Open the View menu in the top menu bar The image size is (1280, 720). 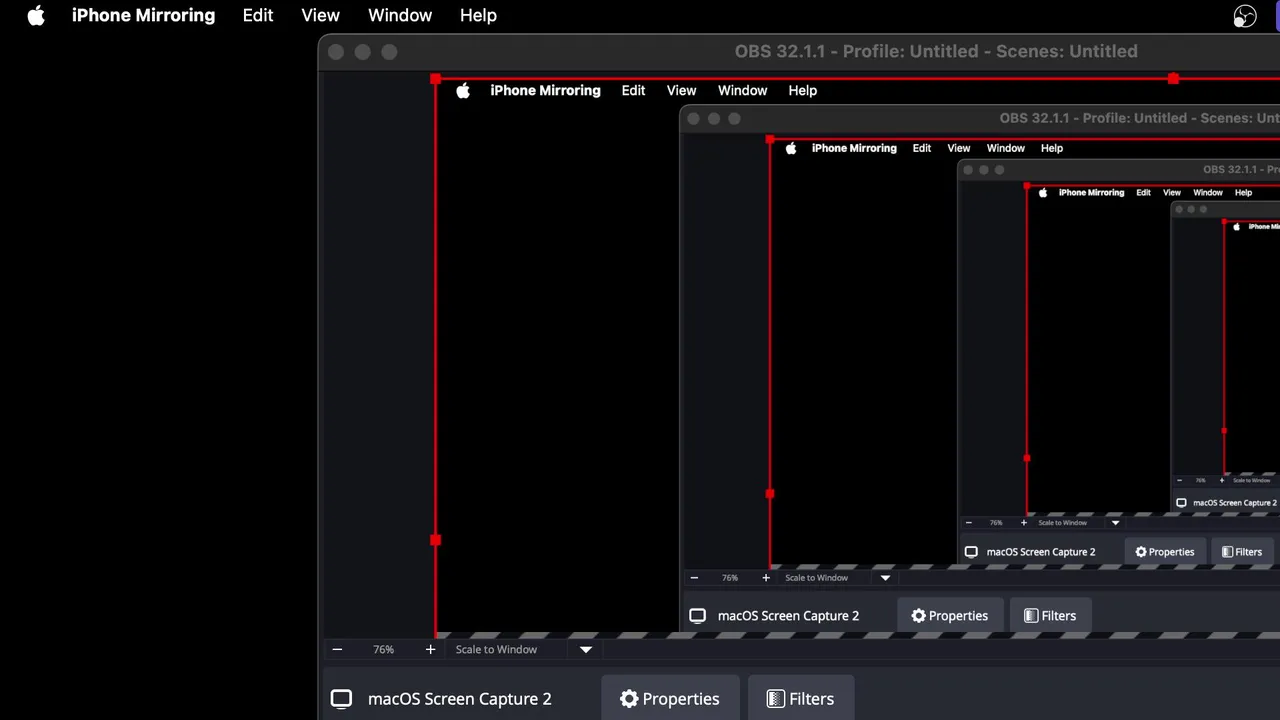(x=321, y=15)
